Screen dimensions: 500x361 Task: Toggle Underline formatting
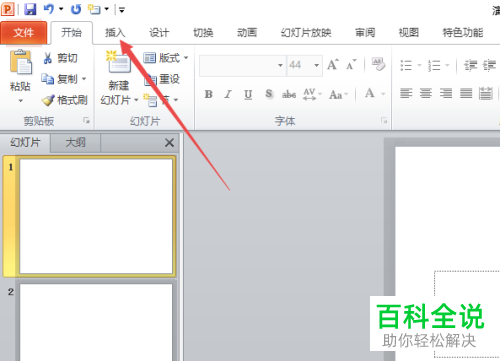(248, 95)
